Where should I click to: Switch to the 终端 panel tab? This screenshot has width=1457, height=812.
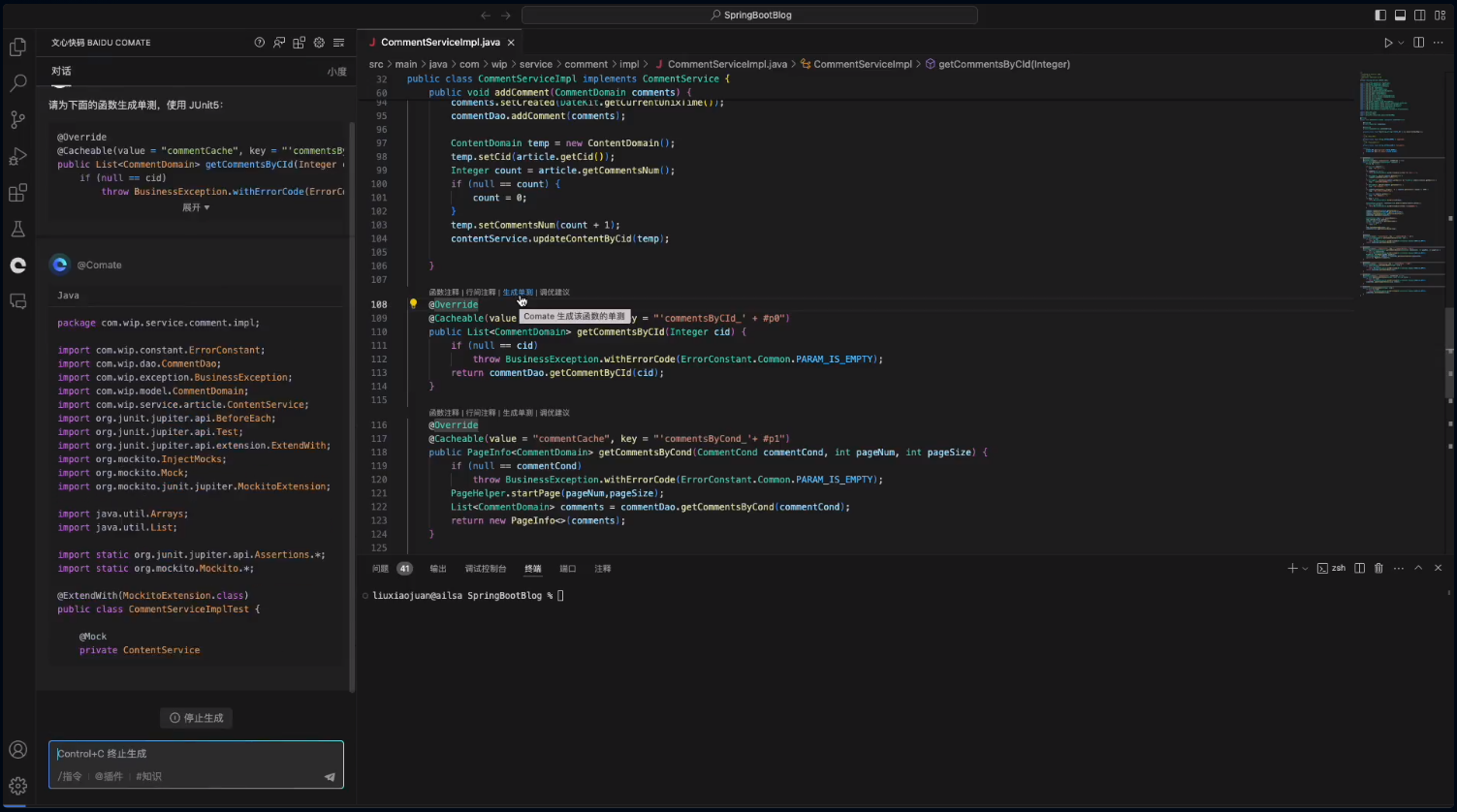click(533, 569)
